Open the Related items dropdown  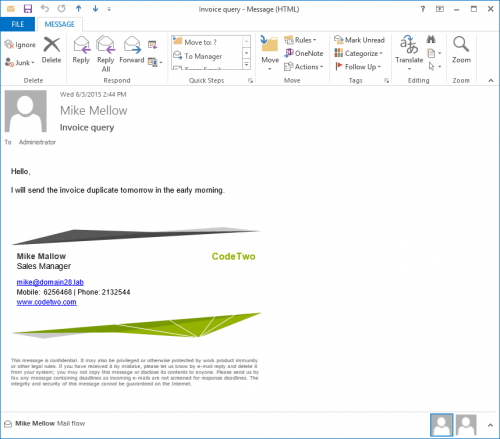[x=434, y=53]
